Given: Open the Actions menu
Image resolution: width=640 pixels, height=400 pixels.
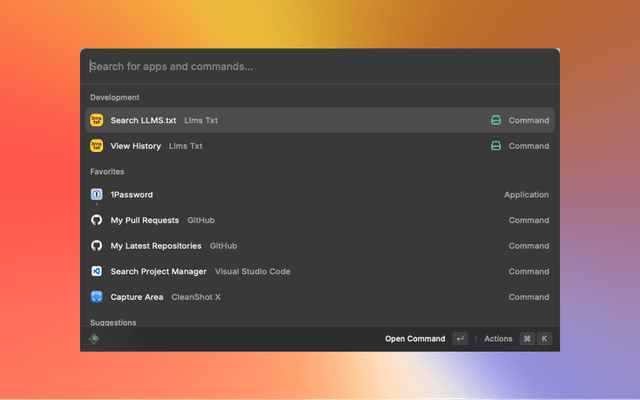Looking at the screenshot, I should (498, 339).
